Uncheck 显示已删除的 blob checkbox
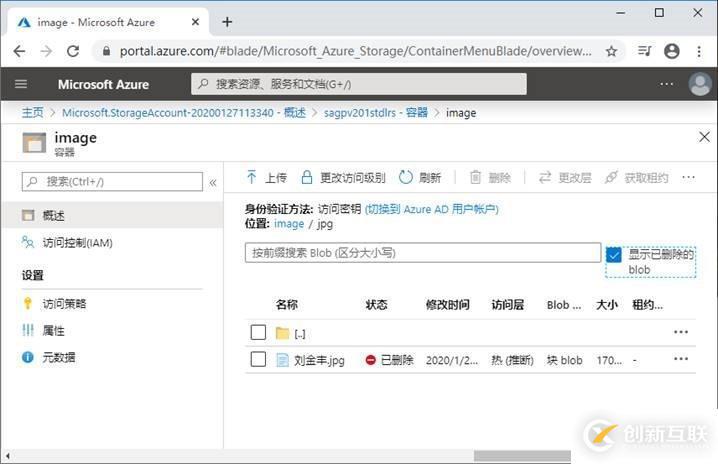This screenshot has height=464, width=718. pyautogui.click(x=614, y=255)
